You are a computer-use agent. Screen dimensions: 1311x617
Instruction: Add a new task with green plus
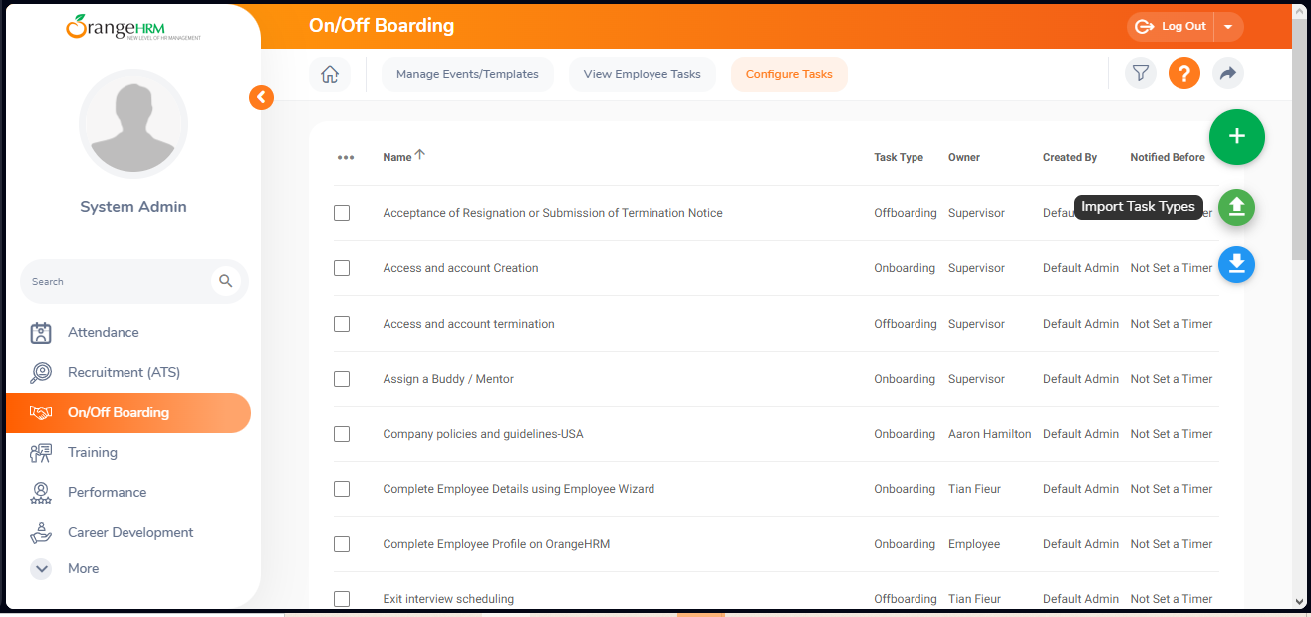coord(1237,137)
